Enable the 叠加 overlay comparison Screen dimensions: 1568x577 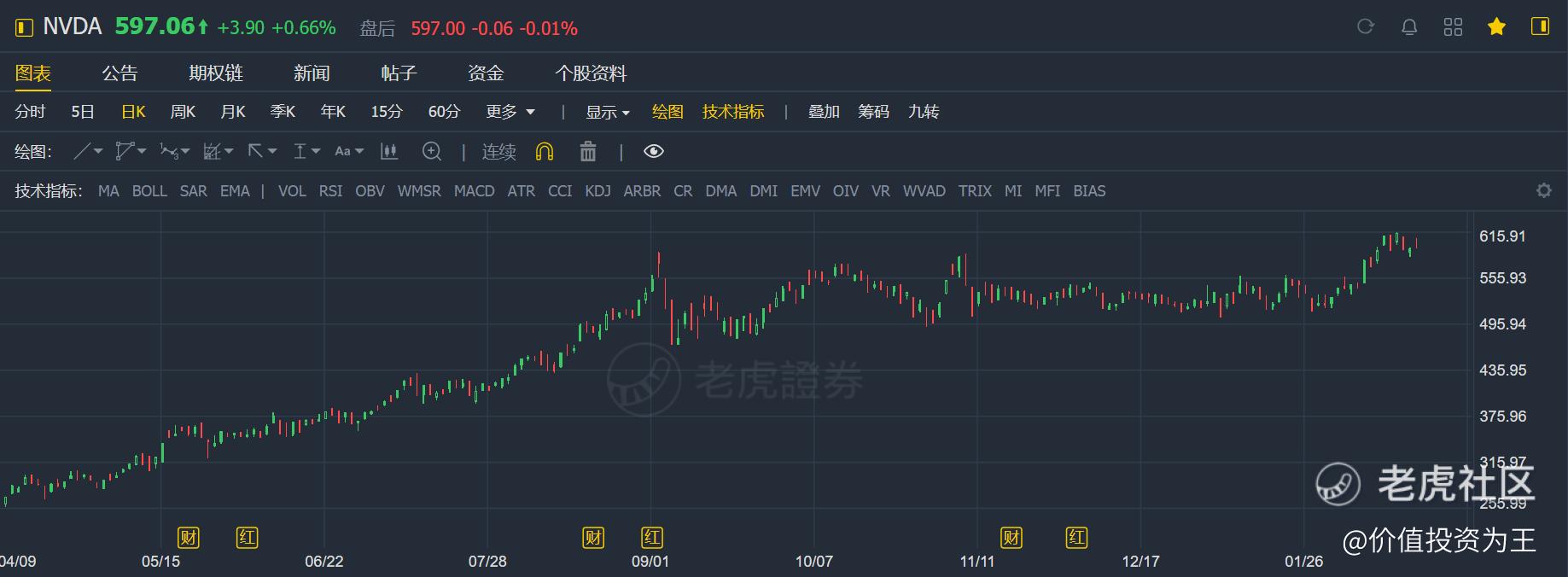click(824, 112)
